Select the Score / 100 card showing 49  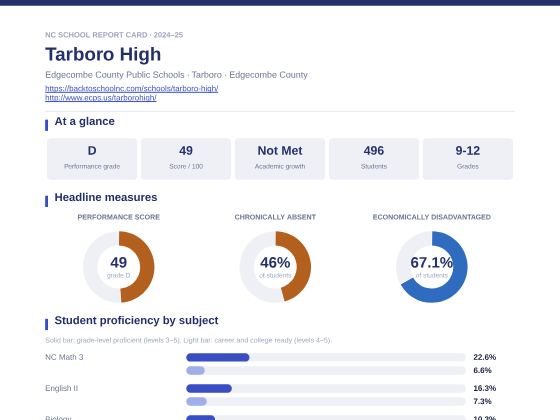[x=186, y=159]
